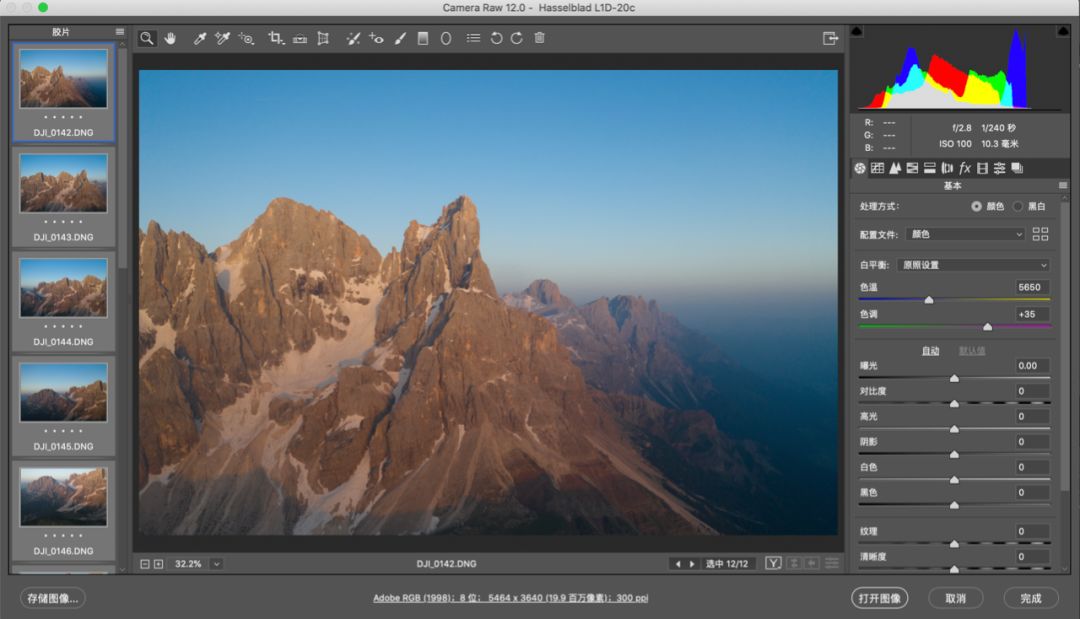The width and height of the screenshot is (1080, 619).
Task: Select thumbnail DJI_0143.DNG in filmstrip
Action: click(63, 196)
